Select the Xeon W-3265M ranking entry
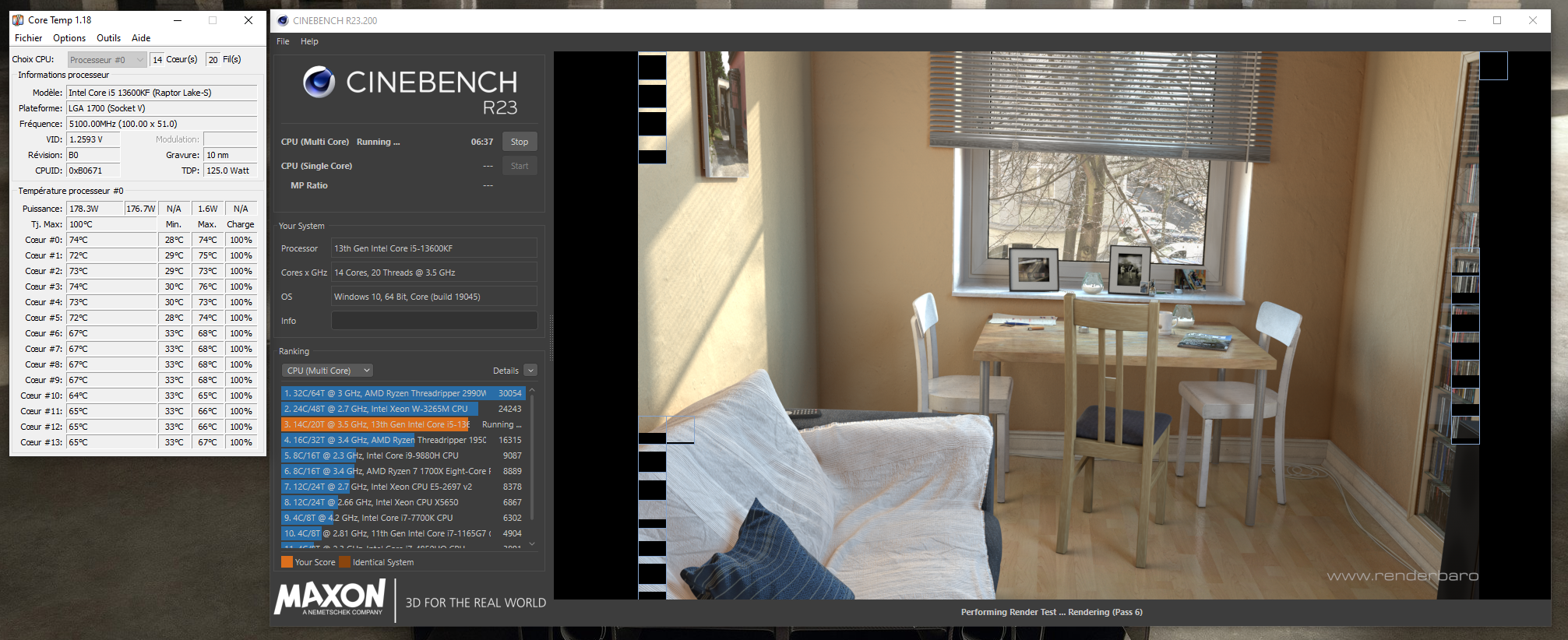This screenshot has width=1568, height=640. 403,409
